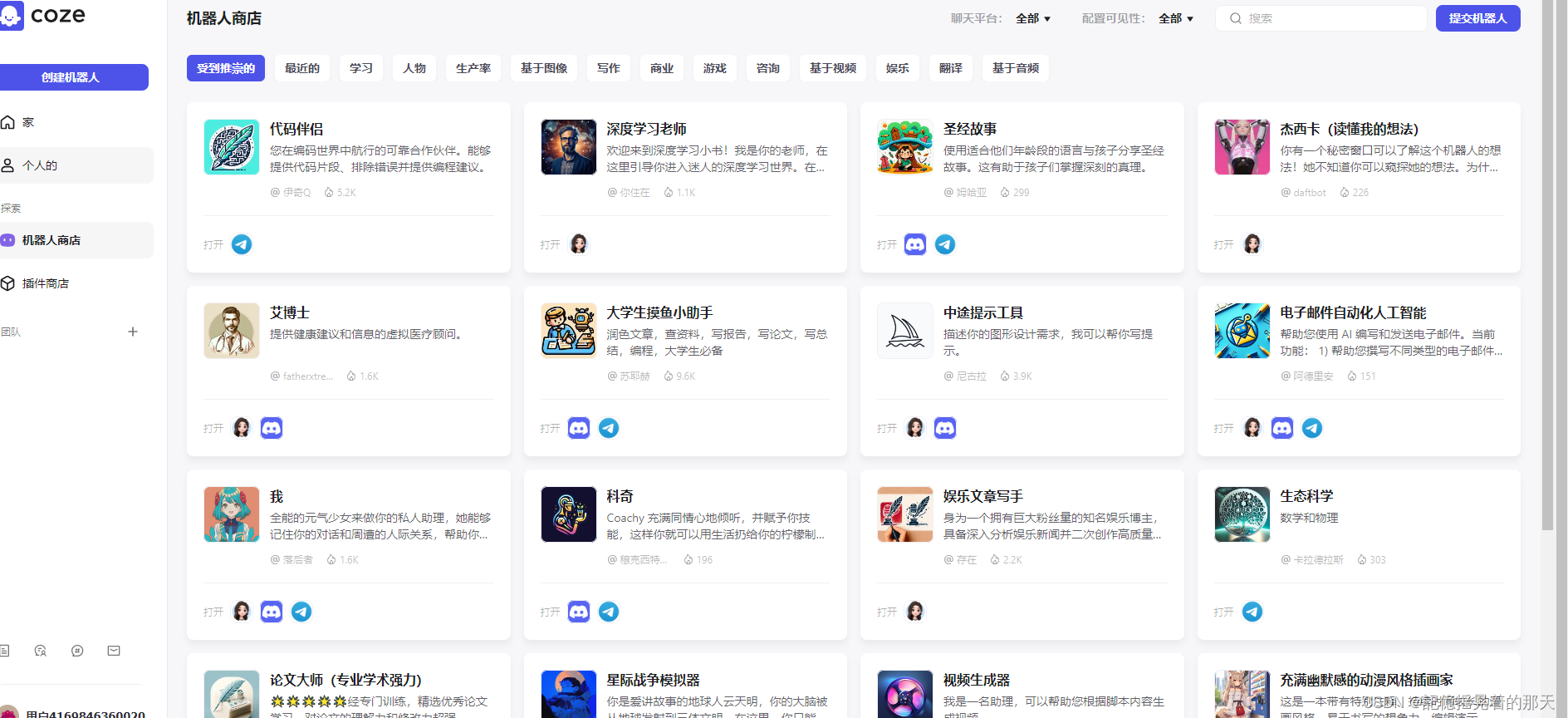Click the plus icon next to 团队

[x=133, y=332]
